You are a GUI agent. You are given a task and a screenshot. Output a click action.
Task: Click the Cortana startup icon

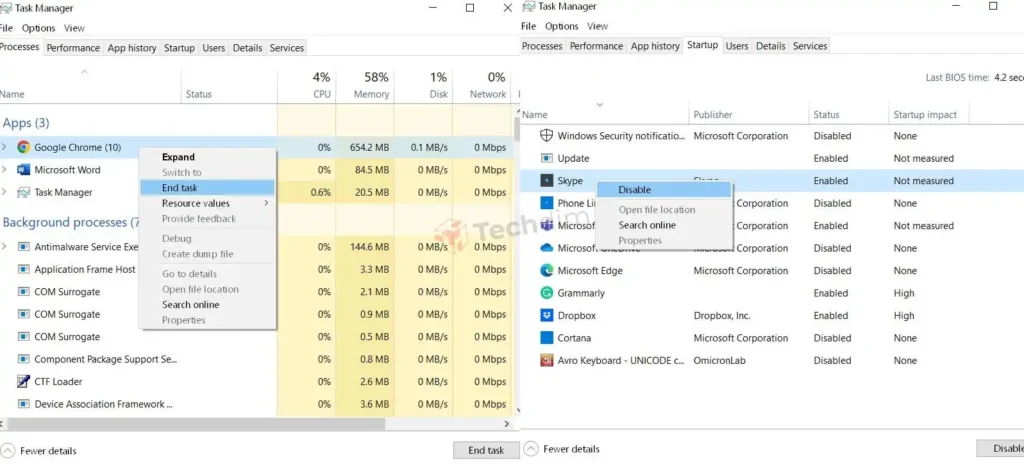[547, 338]
